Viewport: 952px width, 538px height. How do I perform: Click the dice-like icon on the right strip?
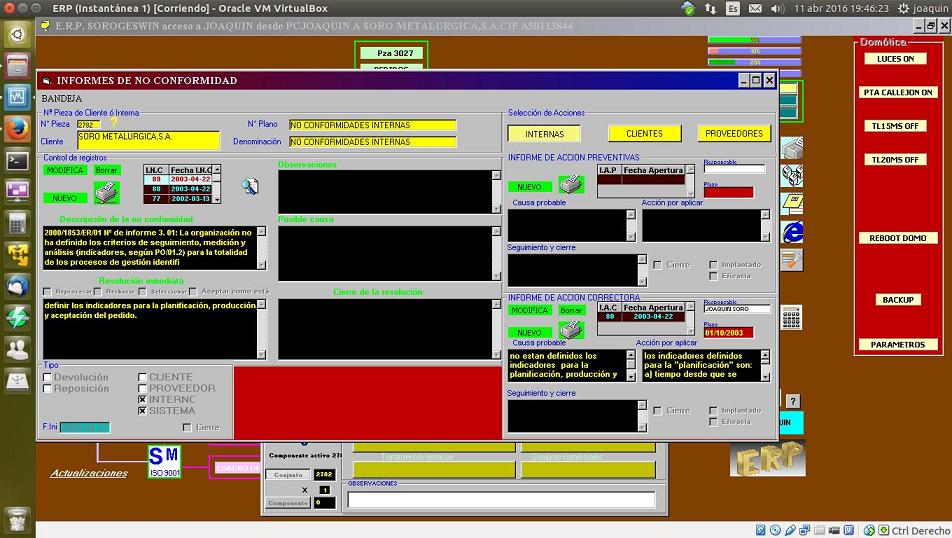792,175
